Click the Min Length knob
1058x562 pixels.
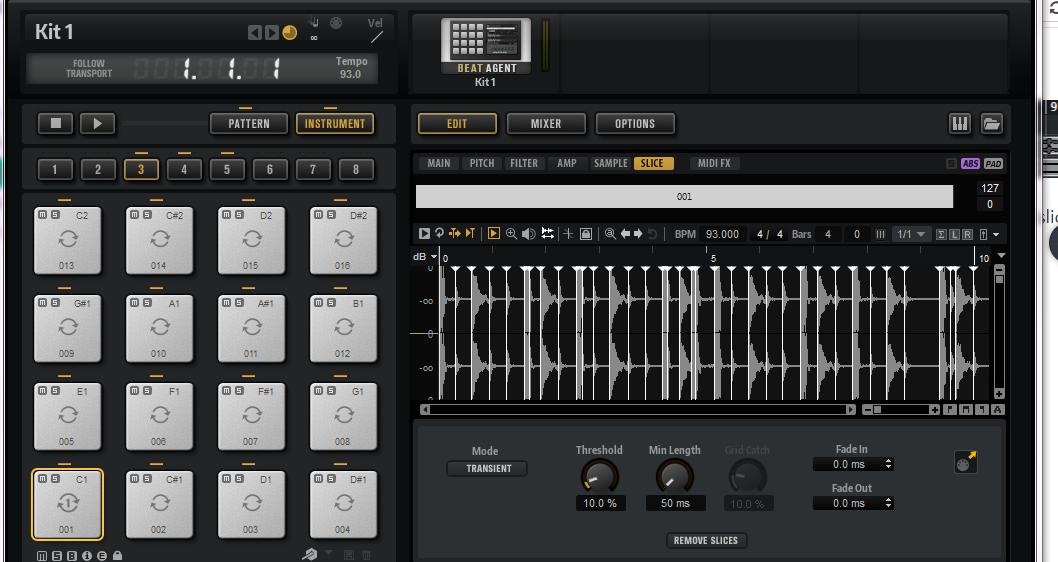pyautogui.click(x=675, y=477)
